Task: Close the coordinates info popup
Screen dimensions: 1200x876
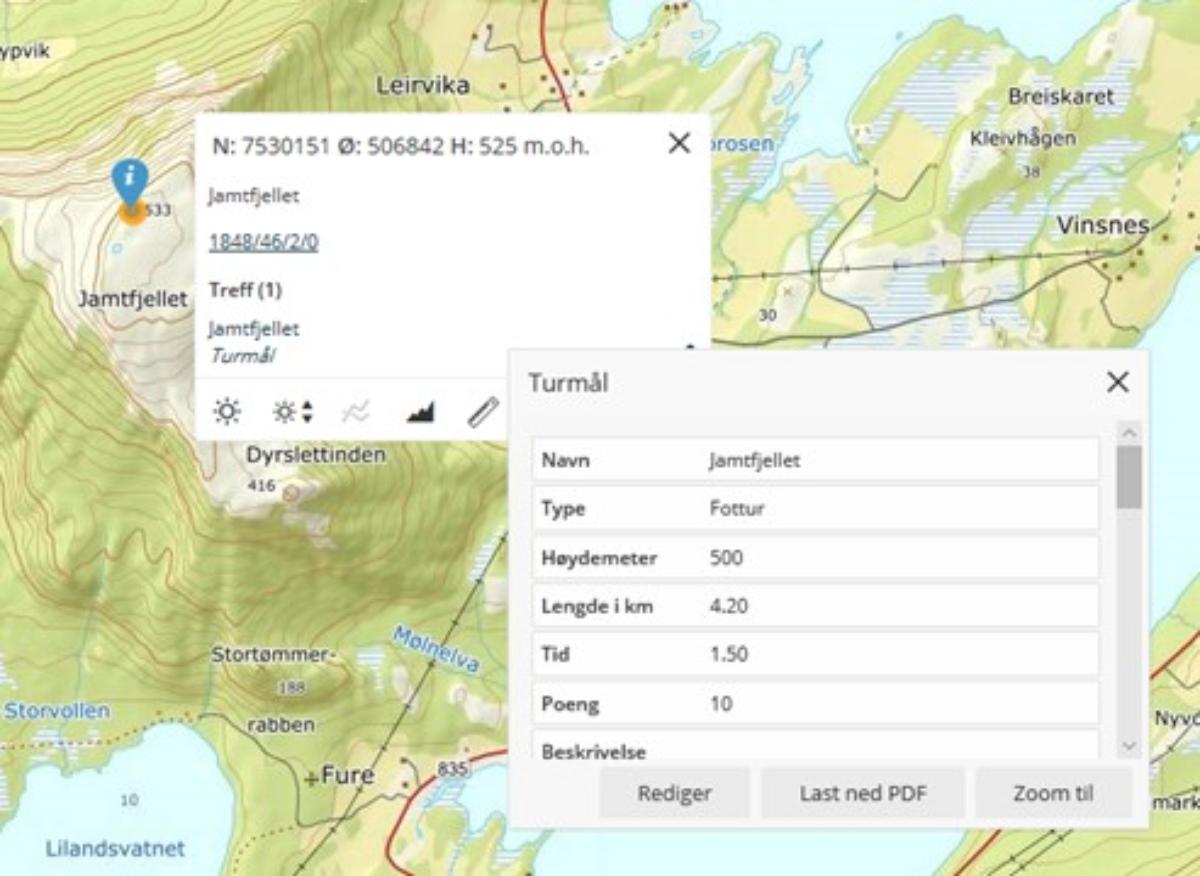Action: pos(679,144)
